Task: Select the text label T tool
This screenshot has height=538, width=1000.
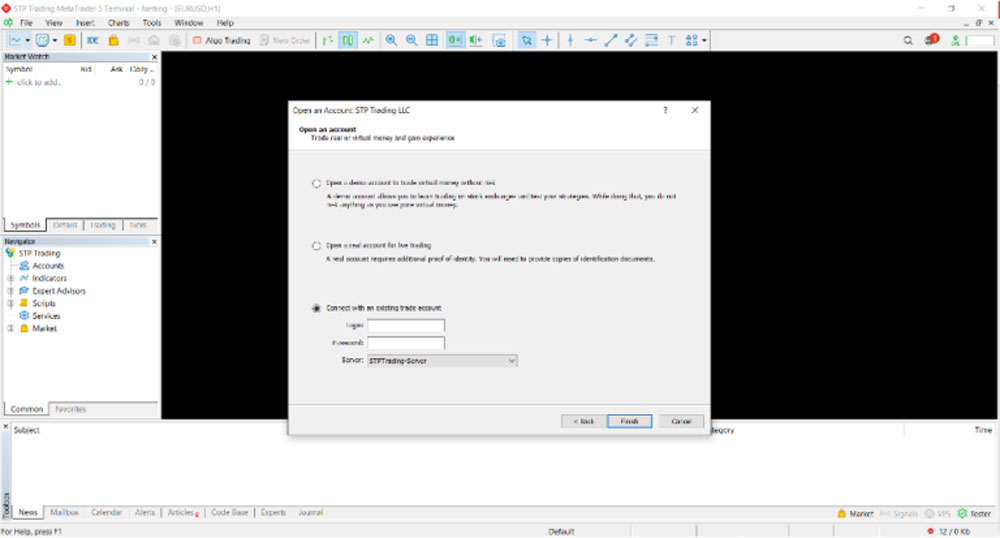Action: (x=672, y=40)
